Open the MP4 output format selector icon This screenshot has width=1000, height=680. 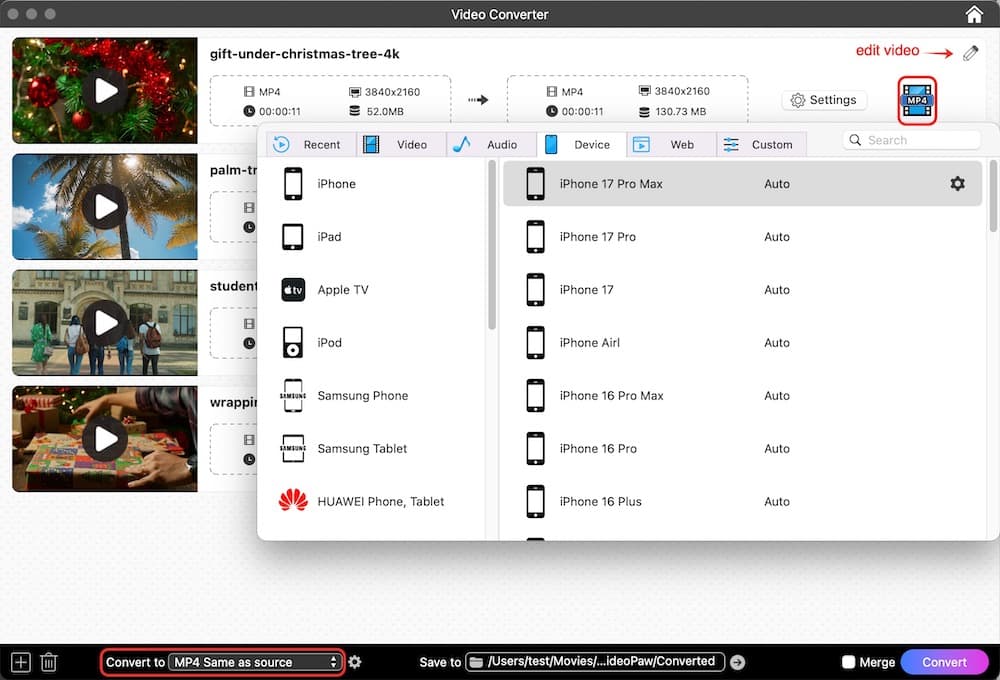click(916, 100)
